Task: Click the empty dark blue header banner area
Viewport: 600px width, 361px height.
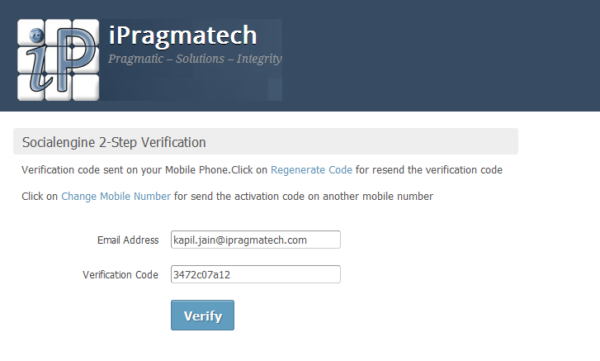Action: [440, 56]
